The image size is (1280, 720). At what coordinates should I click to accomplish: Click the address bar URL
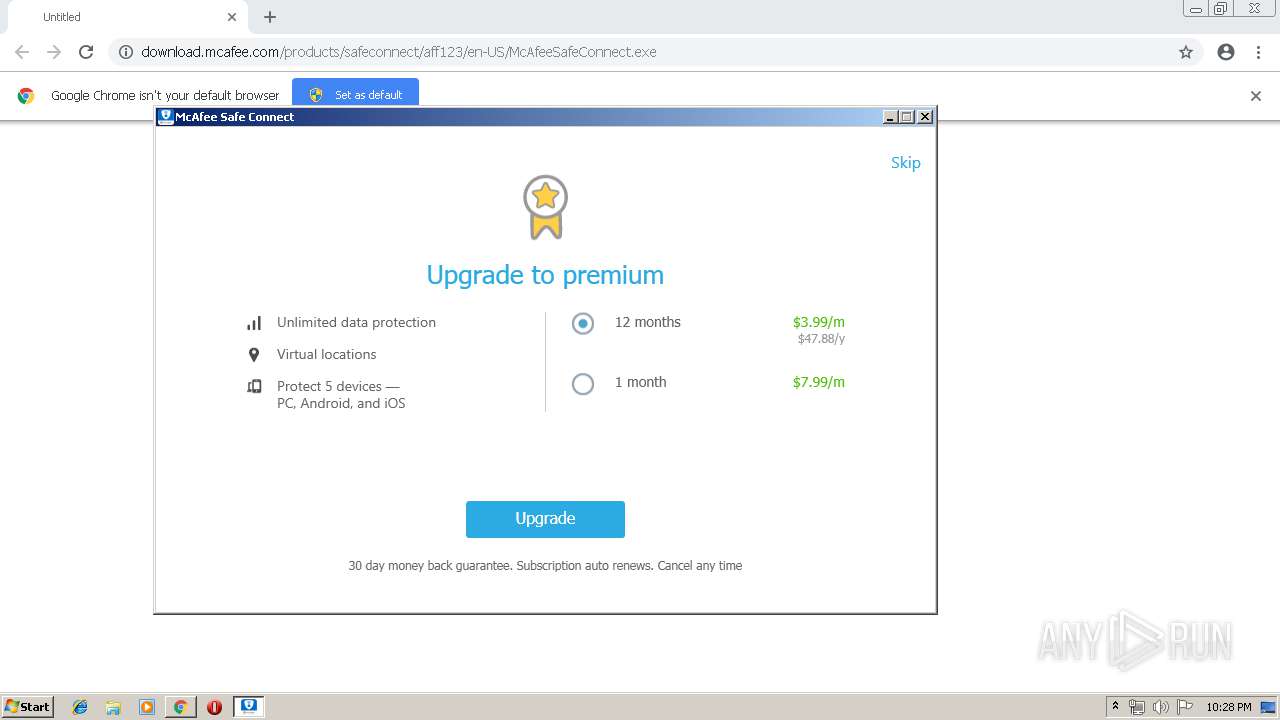(x=399, y=52)
